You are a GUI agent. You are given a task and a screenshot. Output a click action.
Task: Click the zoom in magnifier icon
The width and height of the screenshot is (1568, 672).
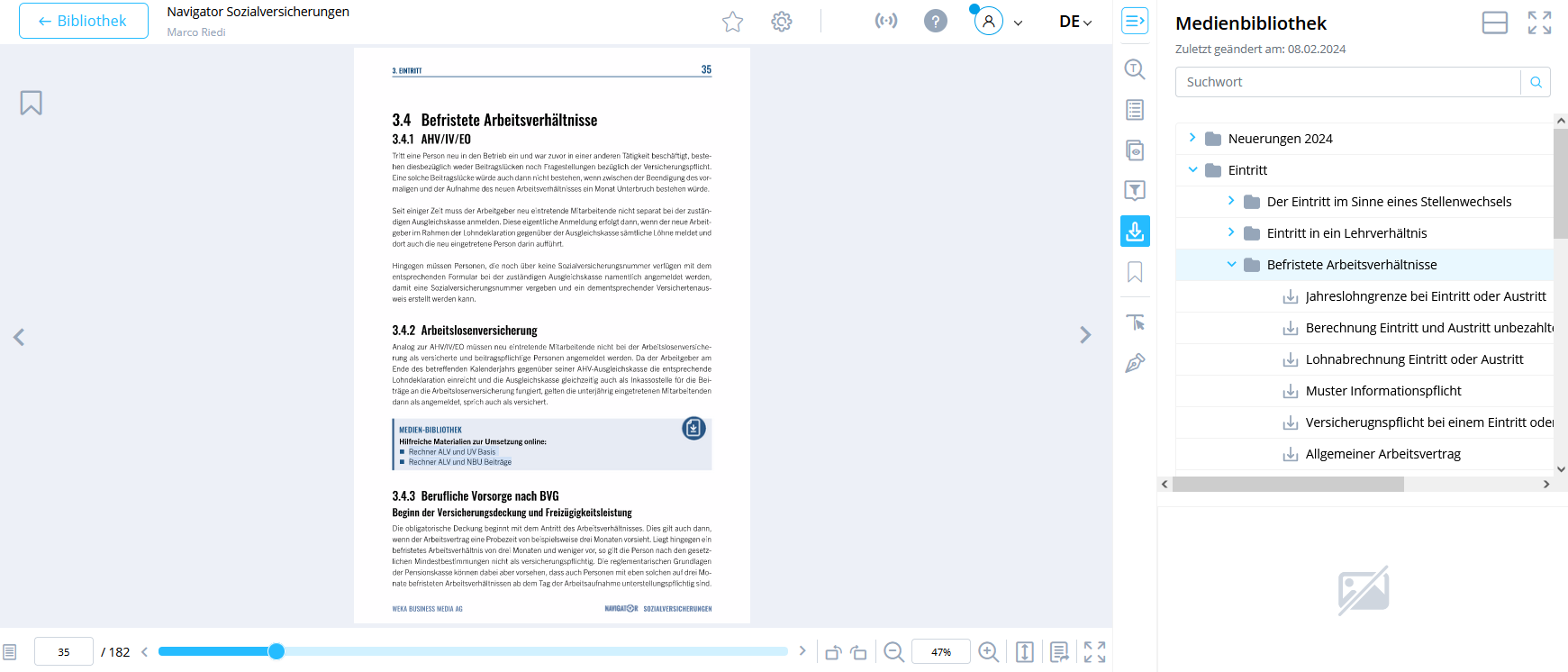click(988, 652)
